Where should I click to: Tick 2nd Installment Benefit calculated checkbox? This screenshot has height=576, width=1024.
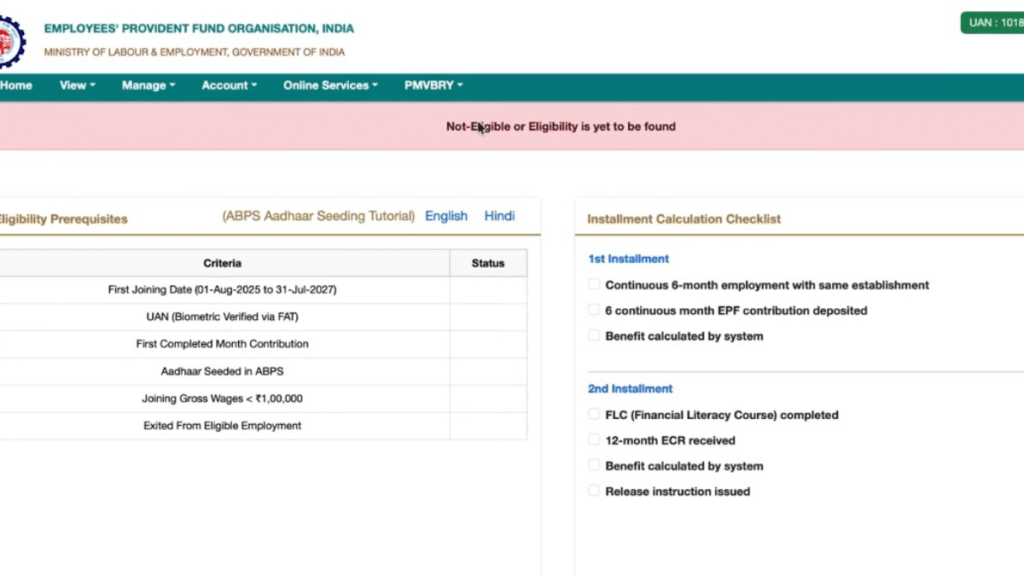[594, 465]
